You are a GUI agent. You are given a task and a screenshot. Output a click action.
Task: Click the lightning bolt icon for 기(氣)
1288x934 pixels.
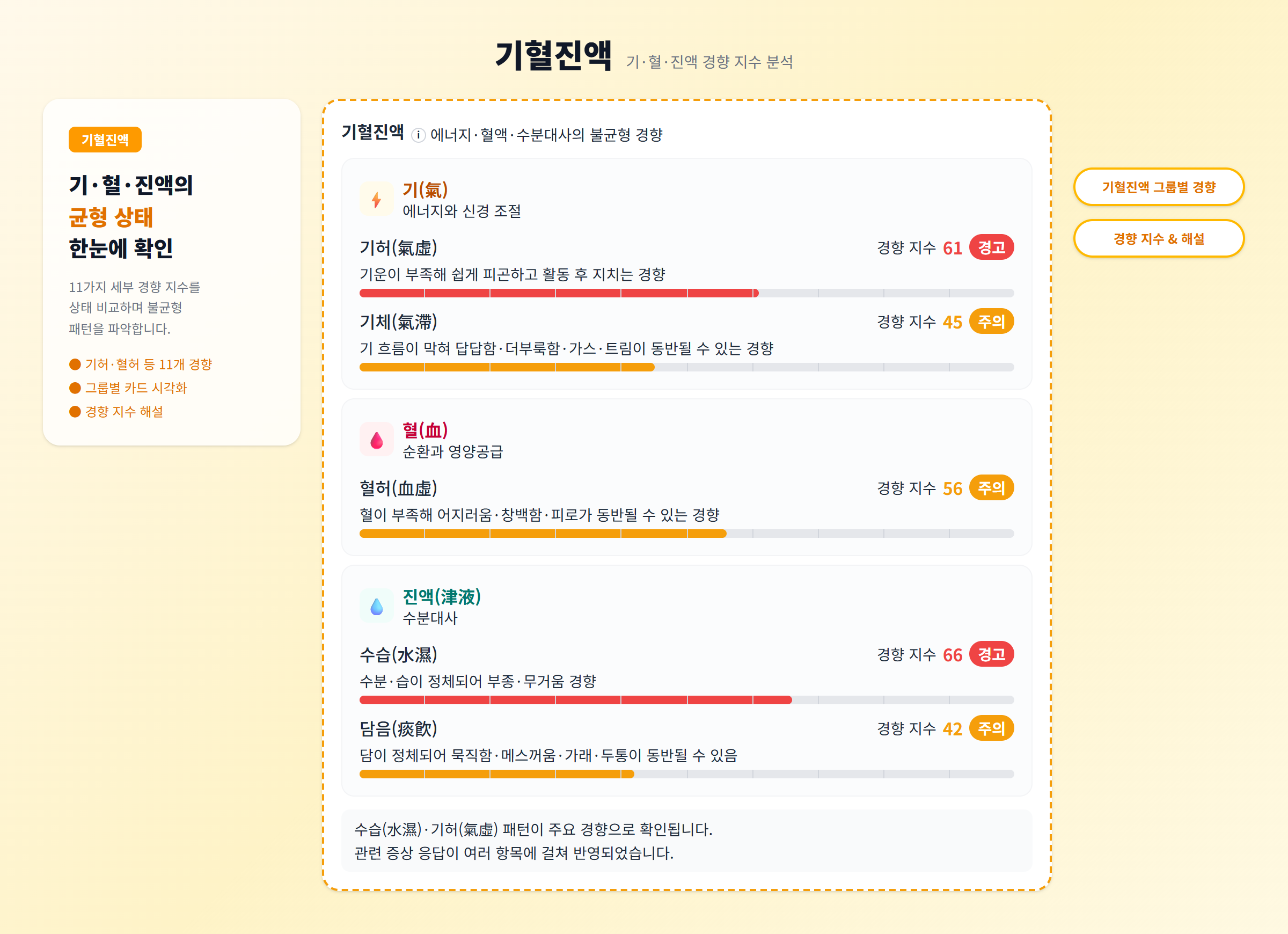coord(377,198)
